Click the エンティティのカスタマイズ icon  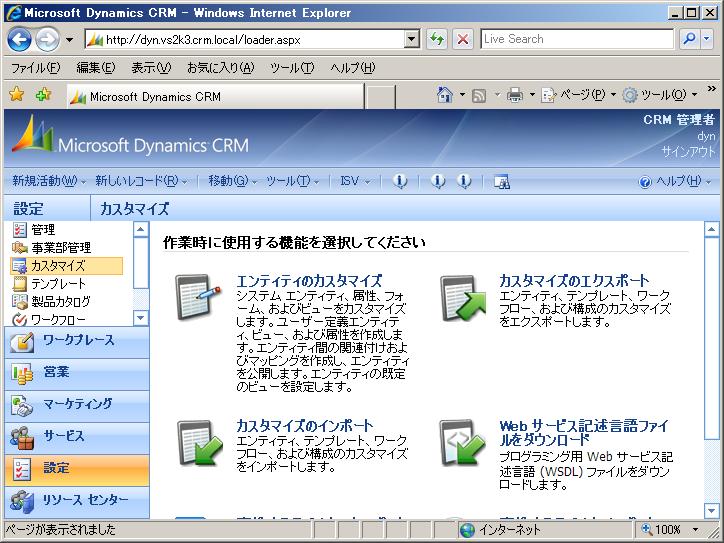pos(199,296)
